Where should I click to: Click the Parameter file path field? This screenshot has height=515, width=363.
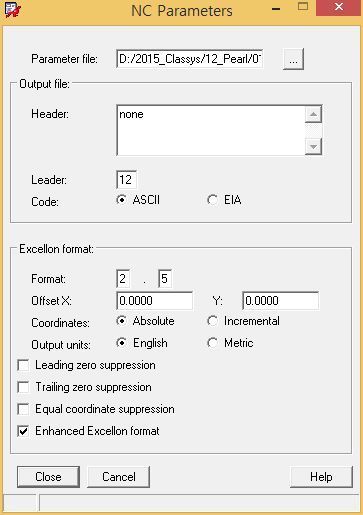coord(190,59)
